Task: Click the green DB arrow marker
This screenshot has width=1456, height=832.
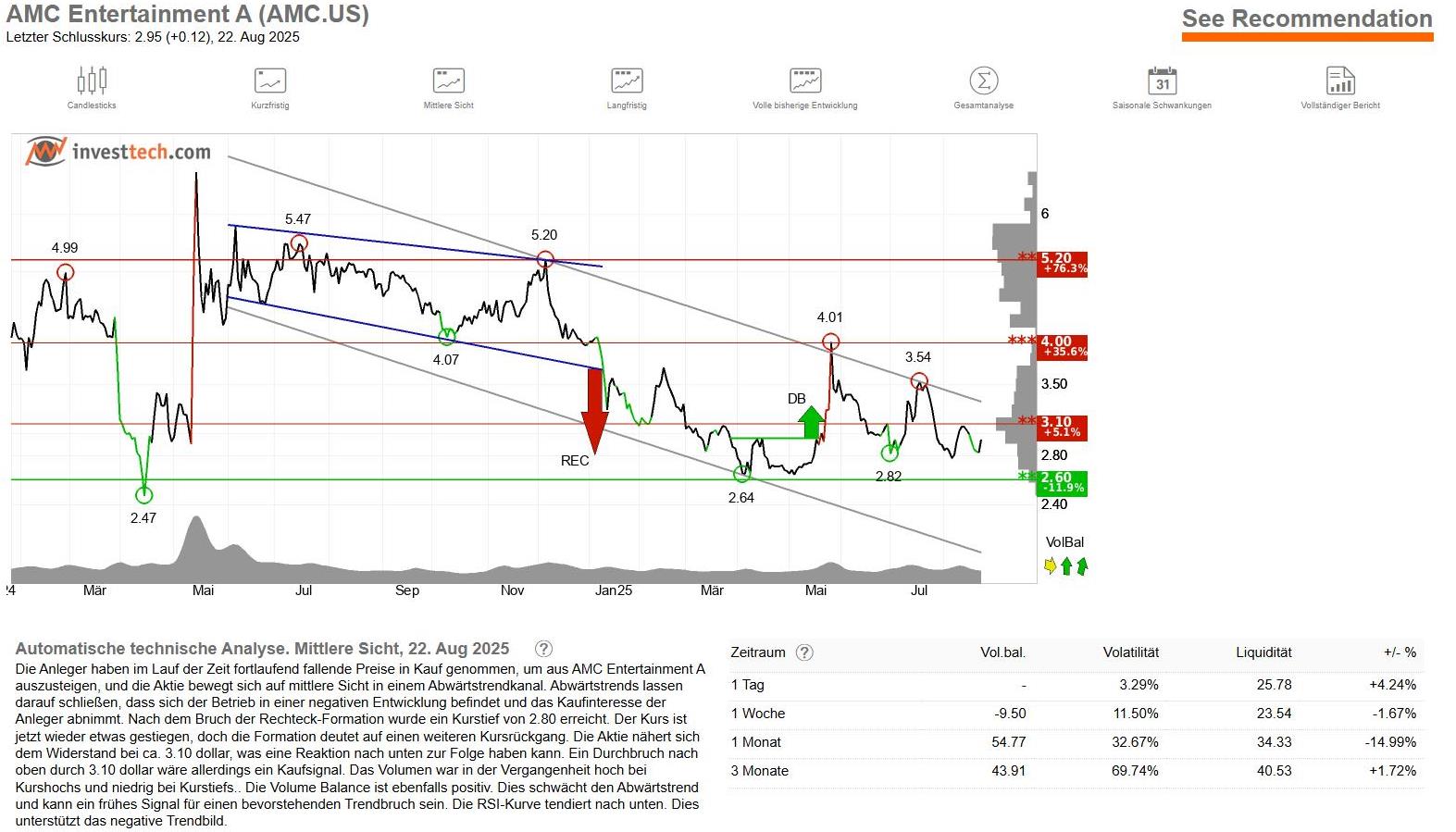Action: tap(811, 422)
